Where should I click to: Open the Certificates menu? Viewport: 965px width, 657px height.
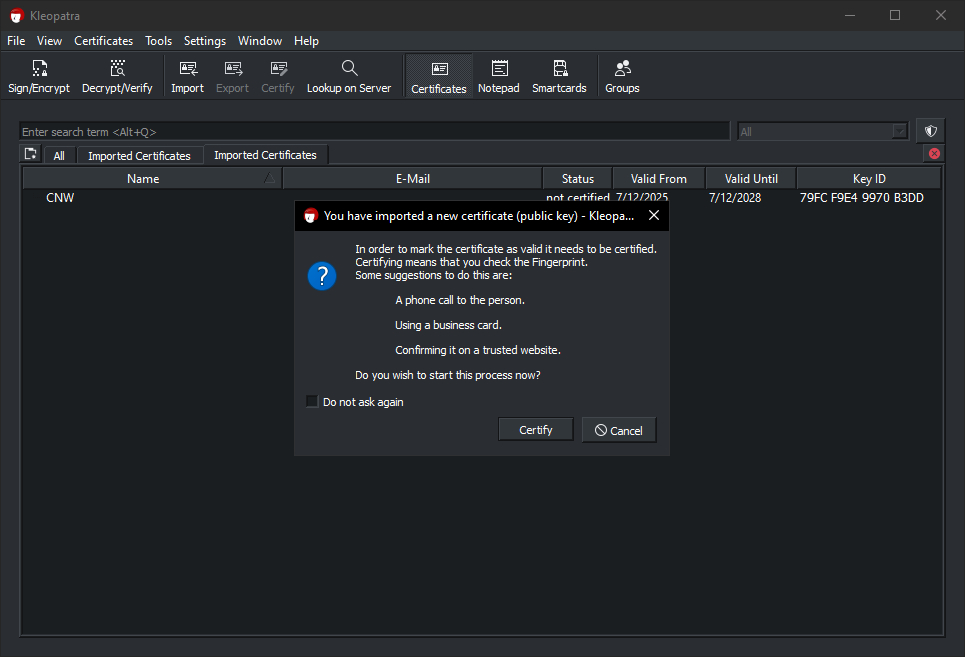[x=103, y=41]
